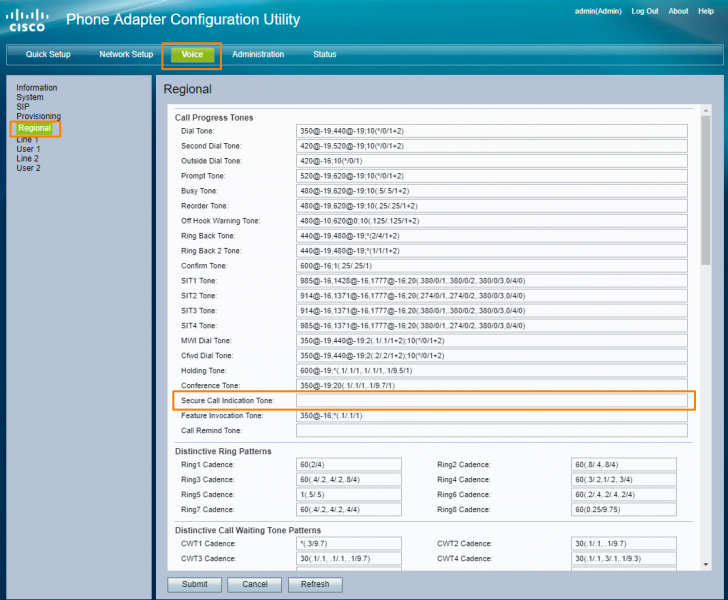Click the Outside Dial Tone field
Screen dimensions: 728x600
492,161
